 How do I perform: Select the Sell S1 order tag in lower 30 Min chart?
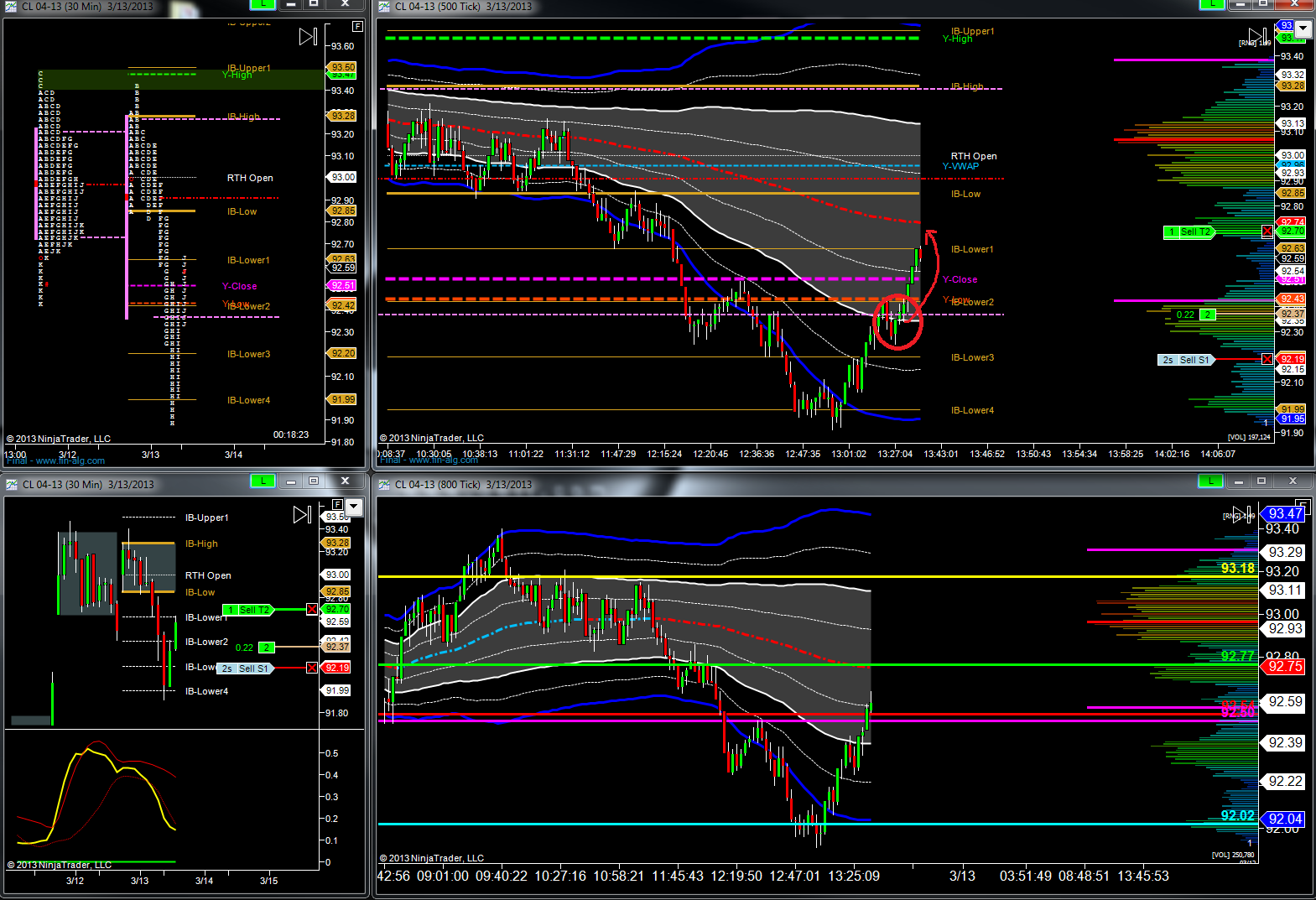pos(246,668)
